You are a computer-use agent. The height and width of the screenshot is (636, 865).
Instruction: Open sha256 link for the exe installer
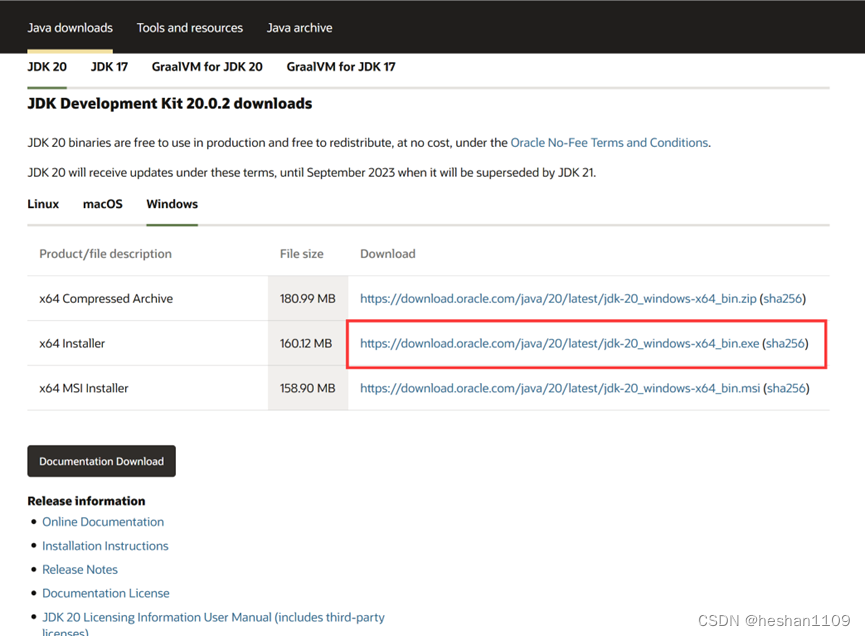785,343
